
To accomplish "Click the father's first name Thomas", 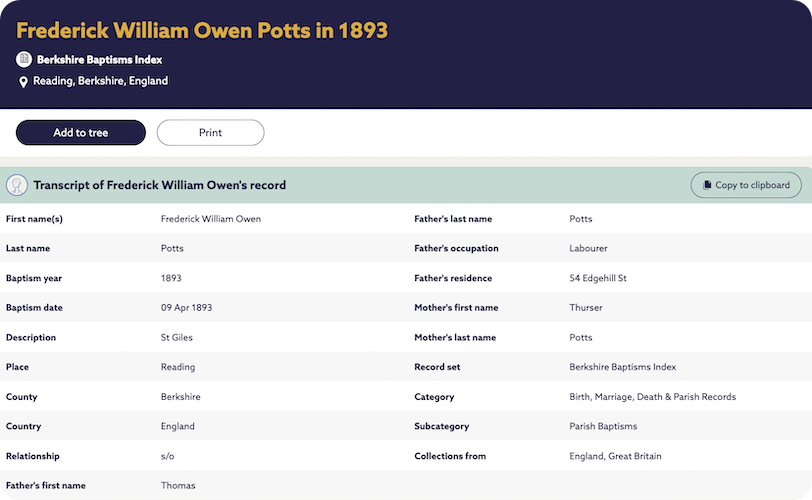I will point(178,486).
